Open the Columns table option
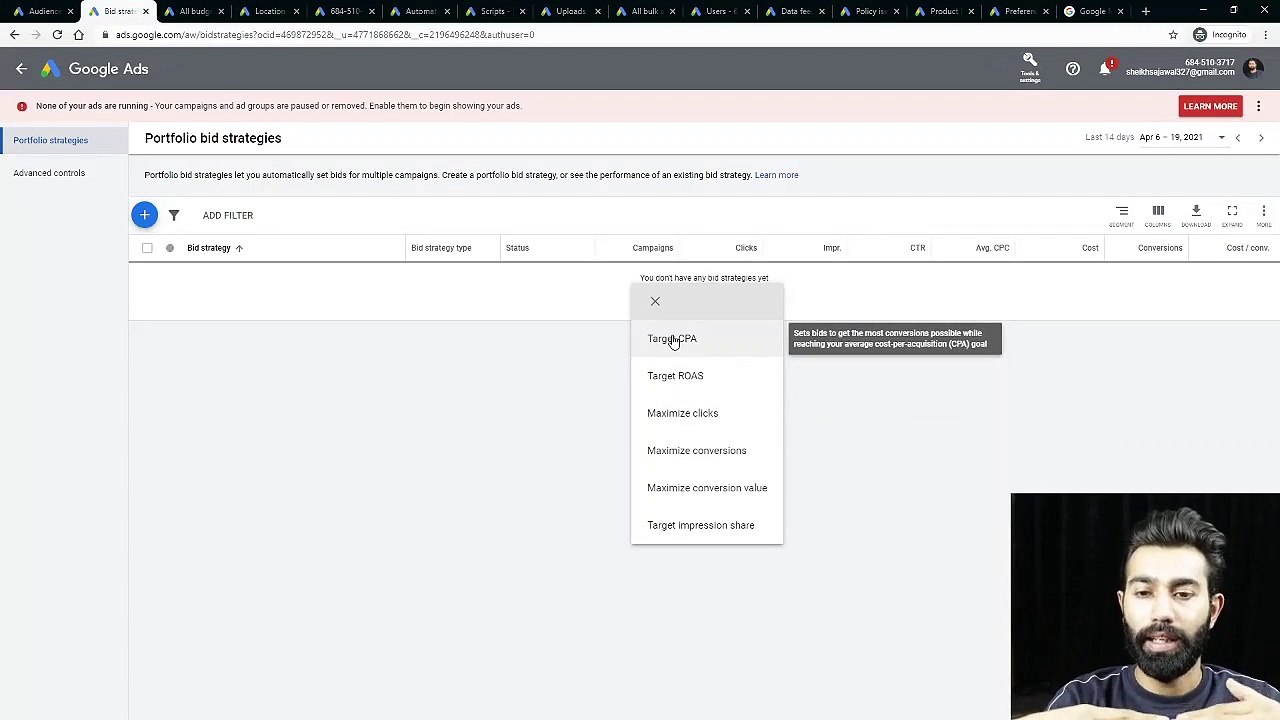1280x720 pixels. 1158,215
